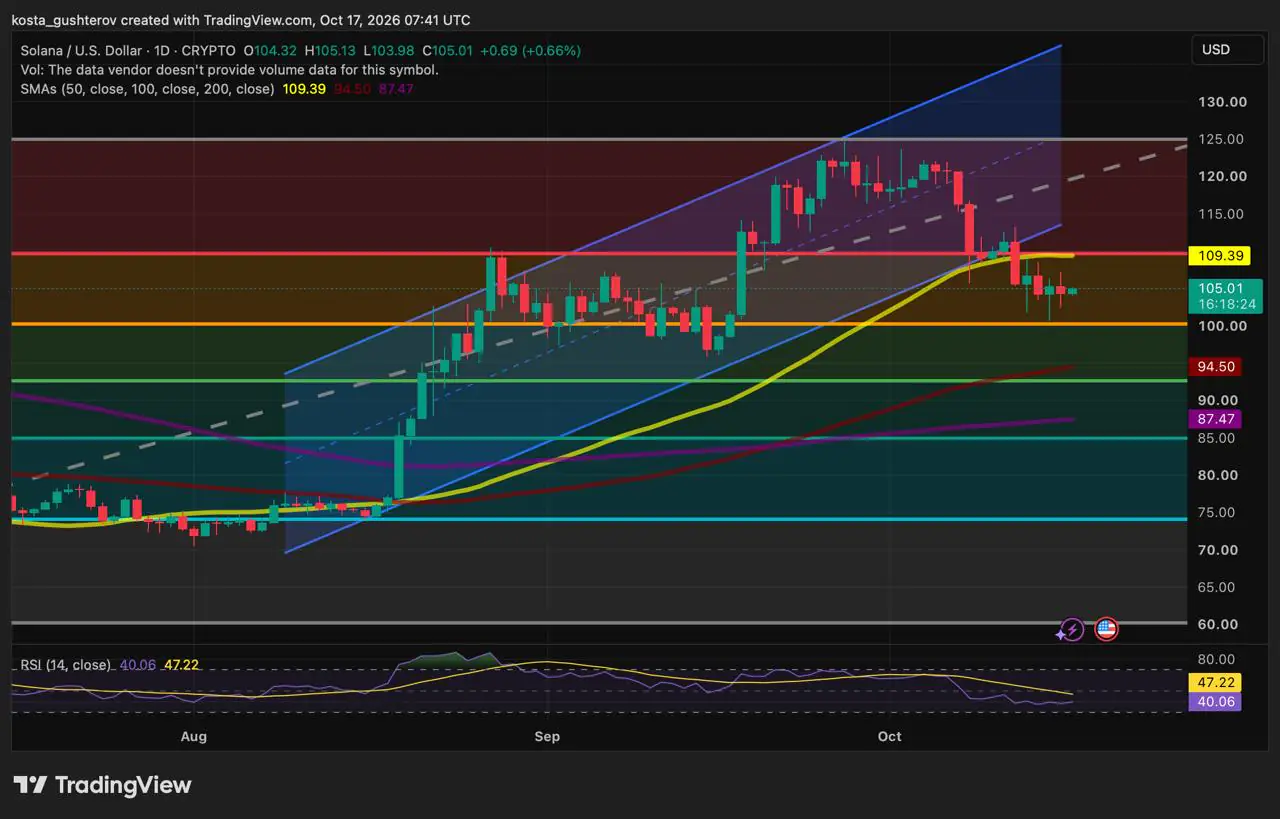Click the 115.00 price axis tick

[x=1222, y=214]
